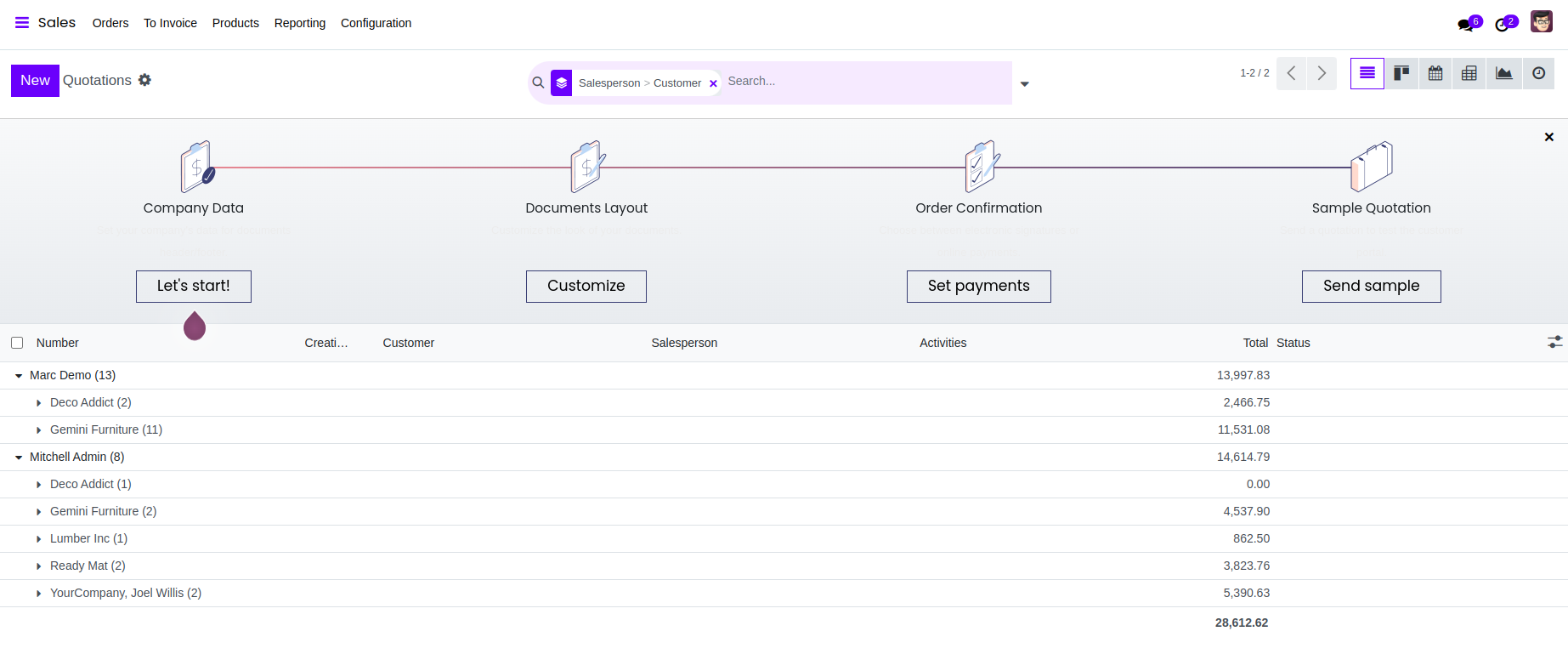Open the home menu apps icon
Screen dimensions: 1568x654
click(x=22, y=23)
